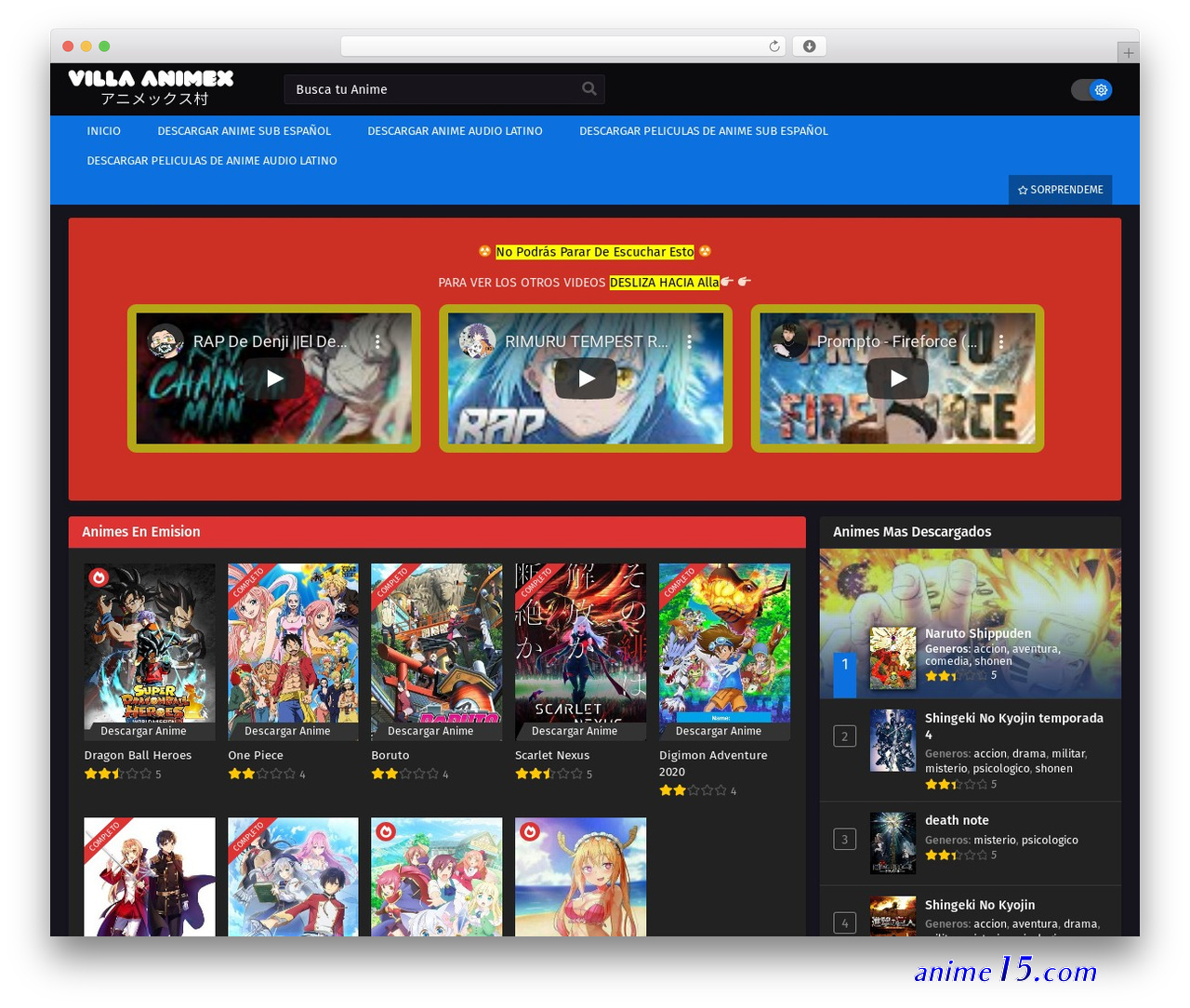Open Descargar Anime Sub Español menu
Image resolution: width=1190 pixels, height=1008 pixels.
pos(245,131)
